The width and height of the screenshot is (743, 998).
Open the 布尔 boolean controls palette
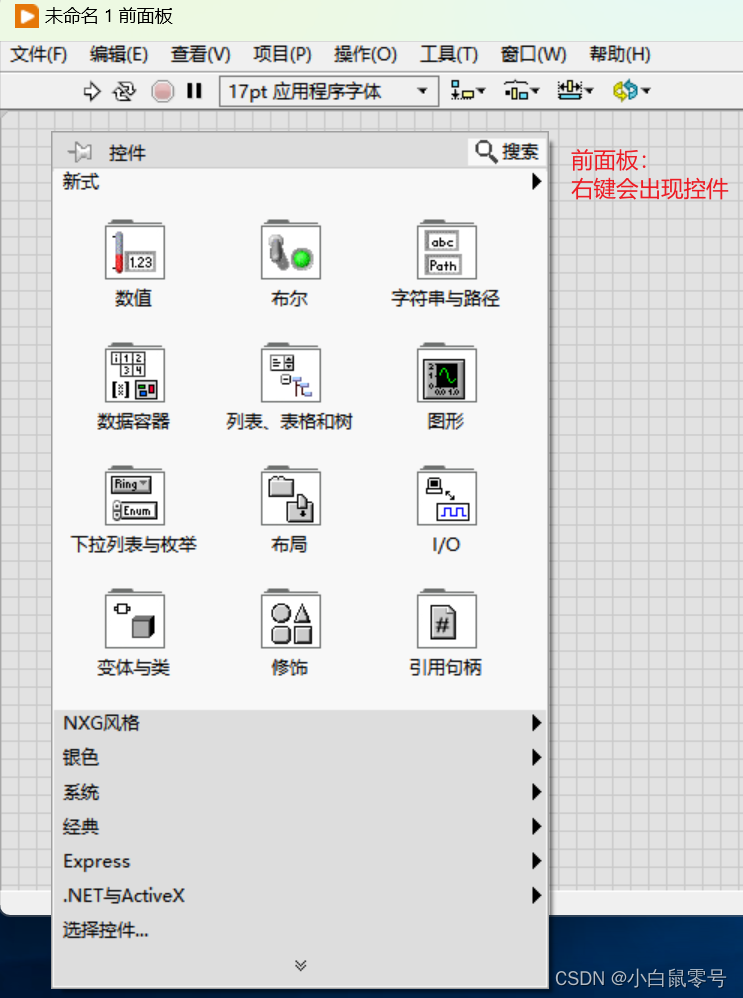[x=290, y=250]
